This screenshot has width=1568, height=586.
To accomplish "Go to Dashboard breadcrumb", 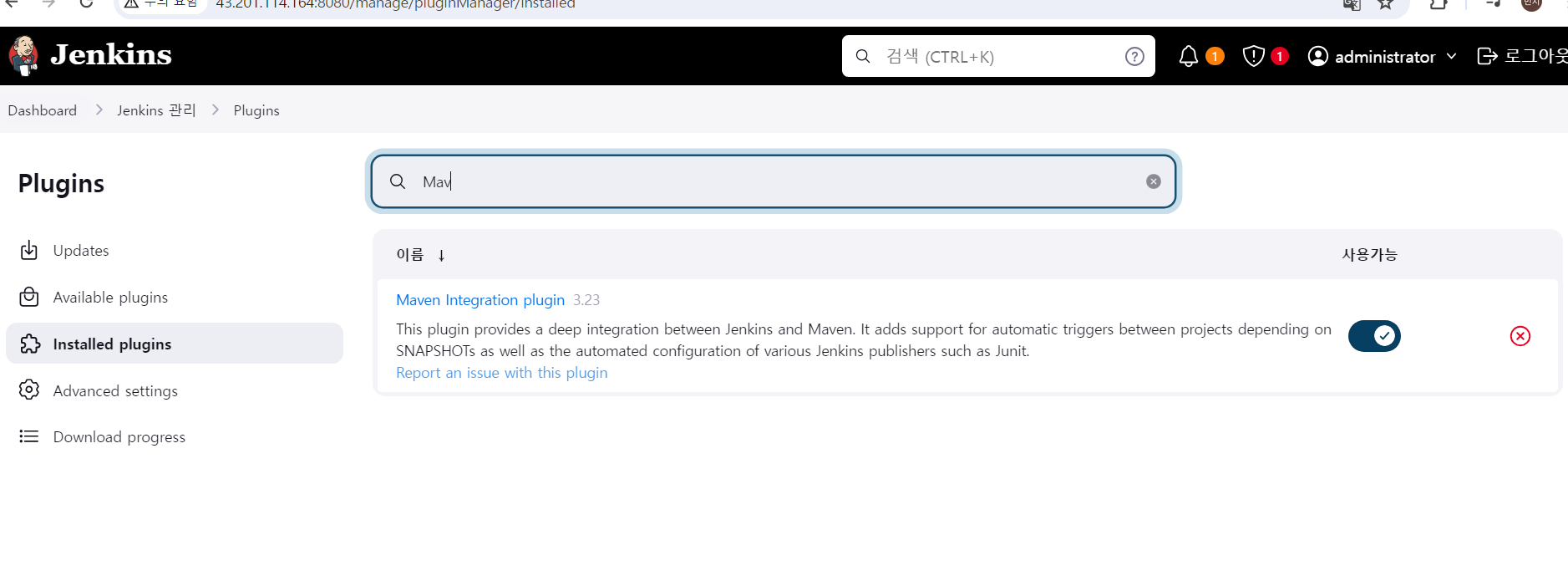I will (x=42, y=110).
